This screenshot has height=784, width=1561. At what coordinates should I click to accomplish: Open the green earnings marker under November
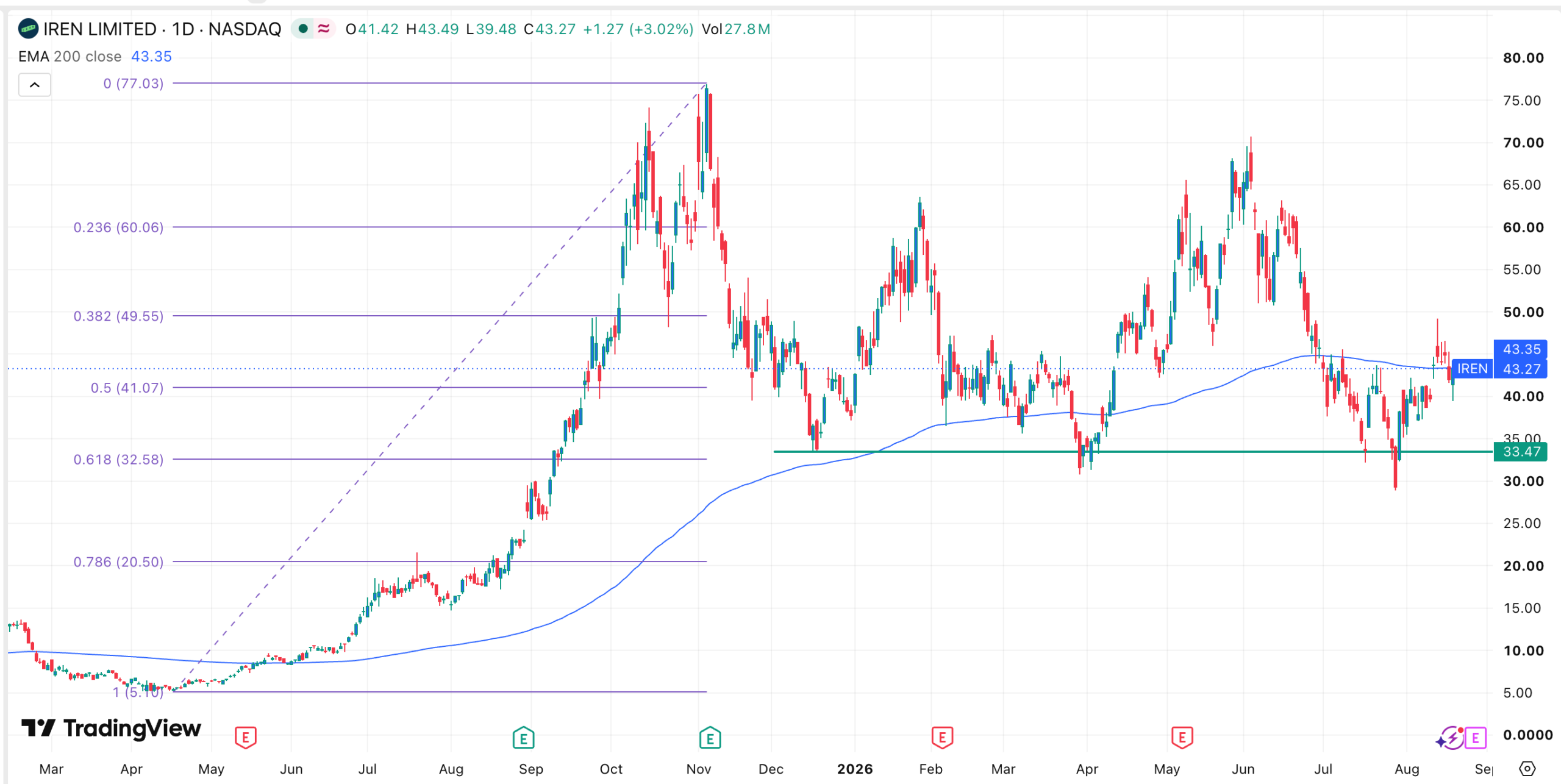tap(710, 738)
